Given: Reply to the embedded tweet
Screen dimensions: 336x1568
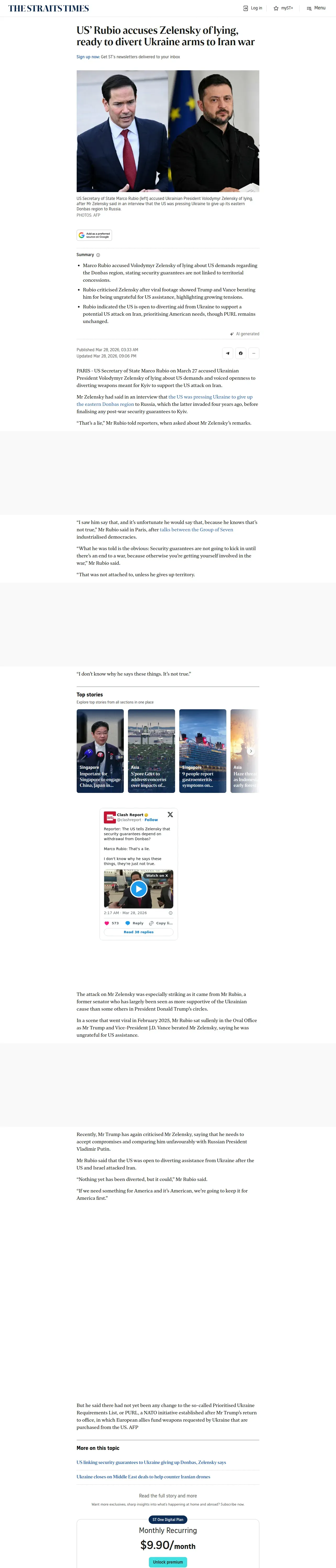Looking at the screenshot, I should click(134, 923).
